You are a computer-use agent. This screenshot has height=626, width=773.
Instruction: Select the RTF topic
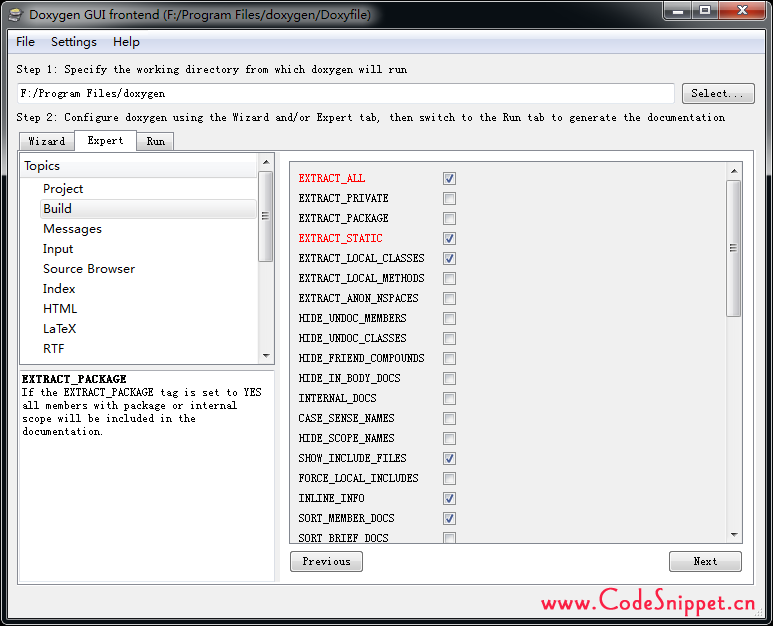148,349
